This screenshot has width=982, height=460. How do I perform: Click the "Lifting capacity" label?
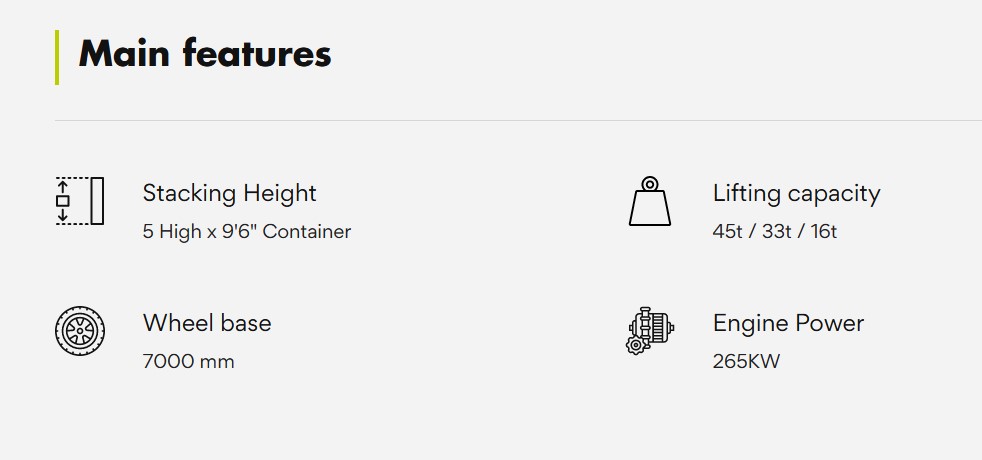pyautogui.click(x=796, y=193)
